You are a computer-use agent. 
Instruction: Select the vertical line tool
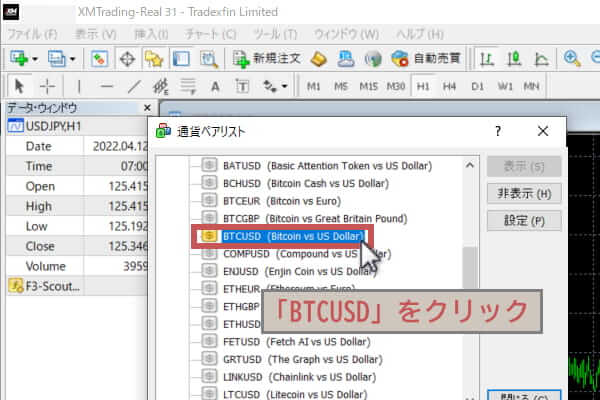point(79,87)
